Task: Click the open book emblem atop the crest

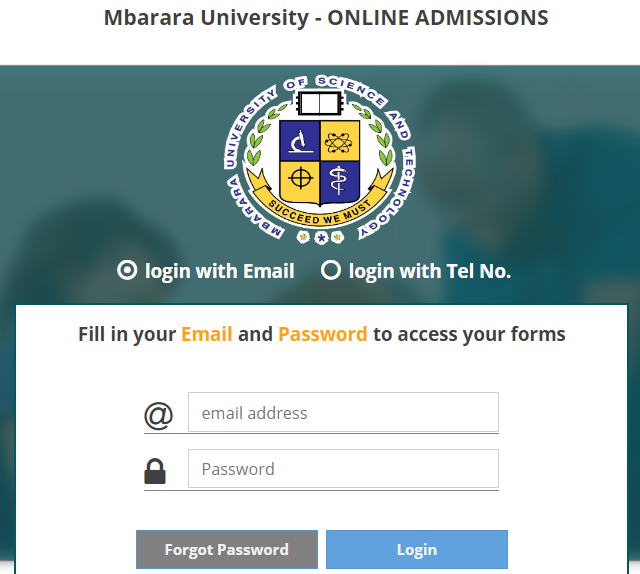Action: [x=319, y=104]
